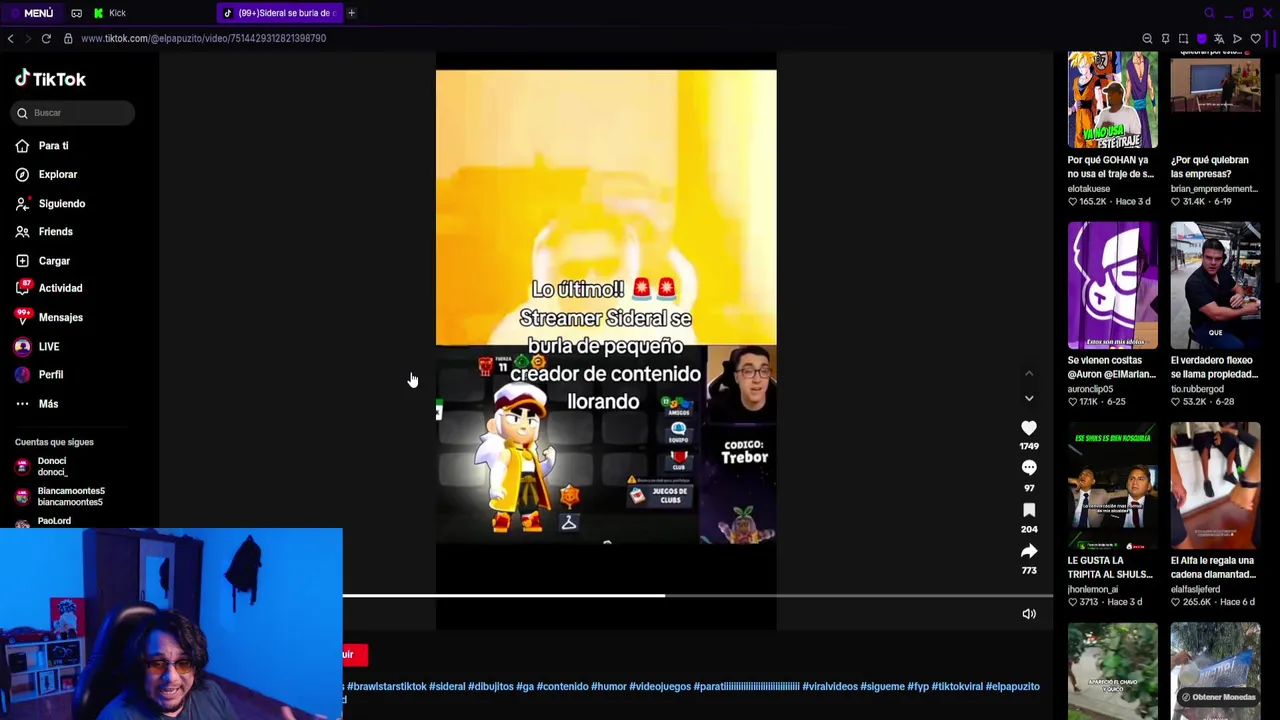Open the #humor hashtag

(x=608, y=687)
